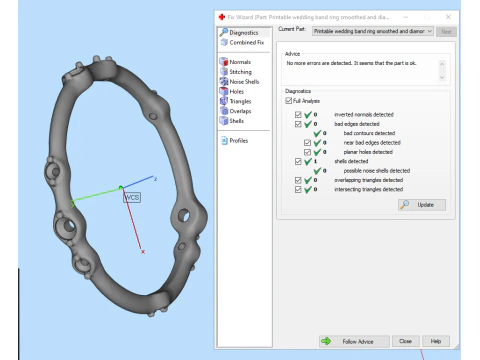Click the green arrow Follow Advice icon
The image size is (480, 360).
(326, 341)
